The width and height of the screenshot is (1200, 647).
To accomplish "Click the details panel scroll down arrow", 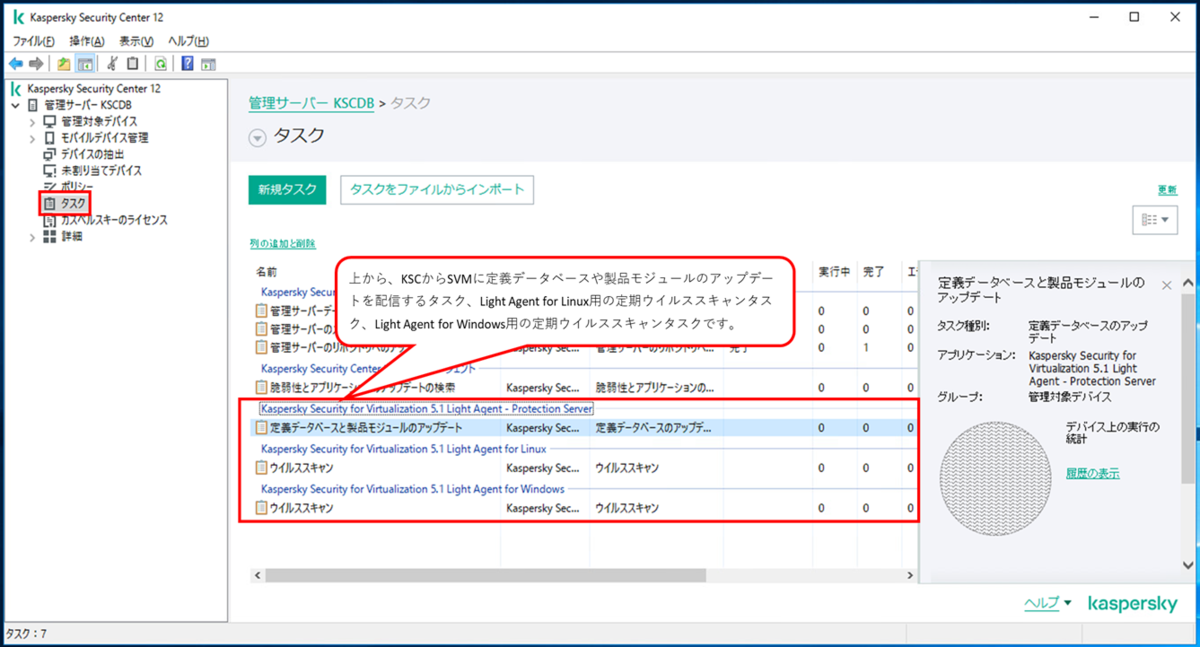I will (1188, 564).
